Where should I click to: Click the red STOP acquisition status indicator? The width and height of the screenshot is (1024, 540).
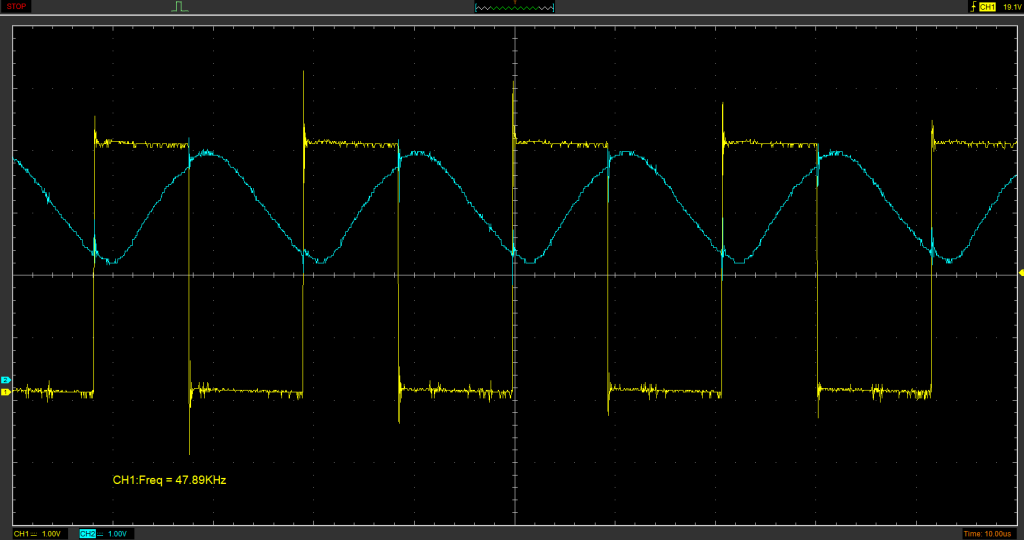tap(17, 6)
